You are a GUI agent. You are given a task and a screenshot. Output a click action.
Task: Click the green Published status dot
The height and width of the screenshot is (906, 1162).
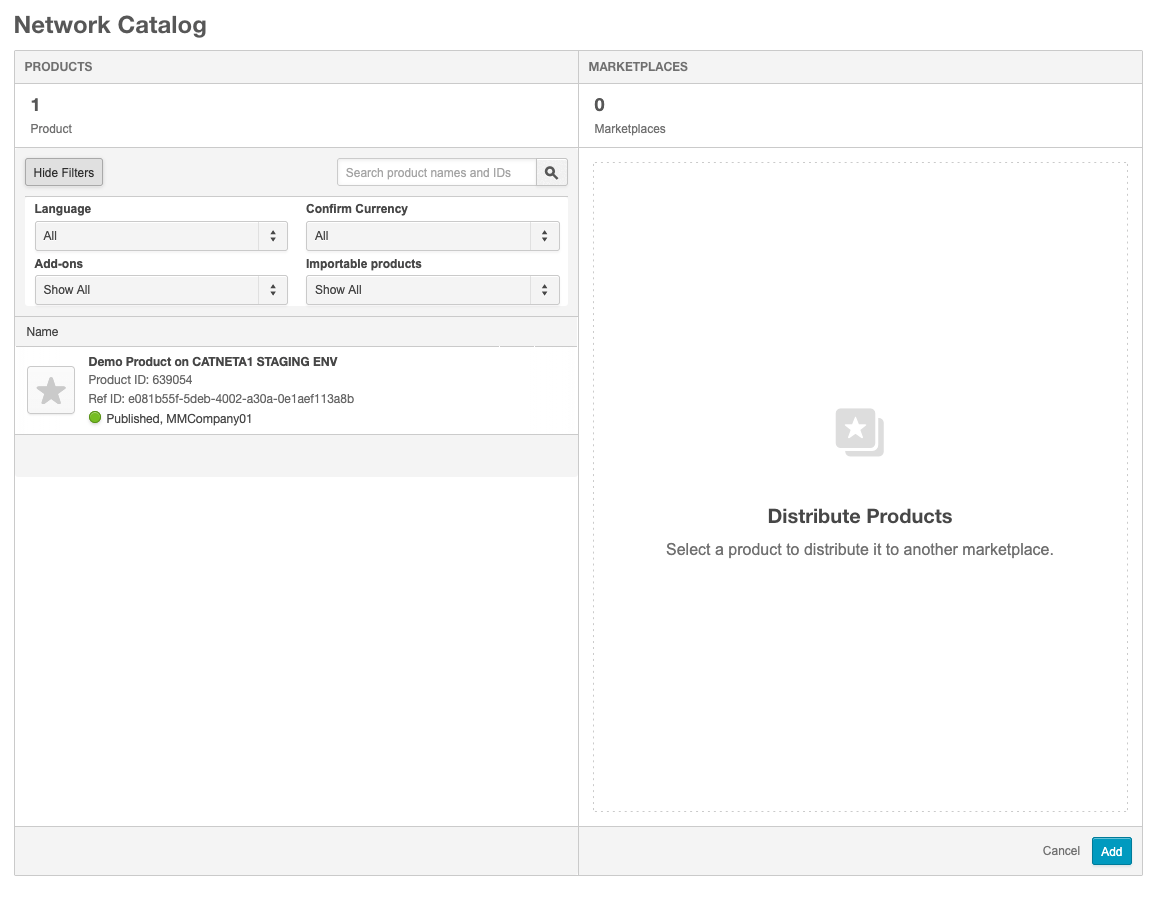click(96, 418)
